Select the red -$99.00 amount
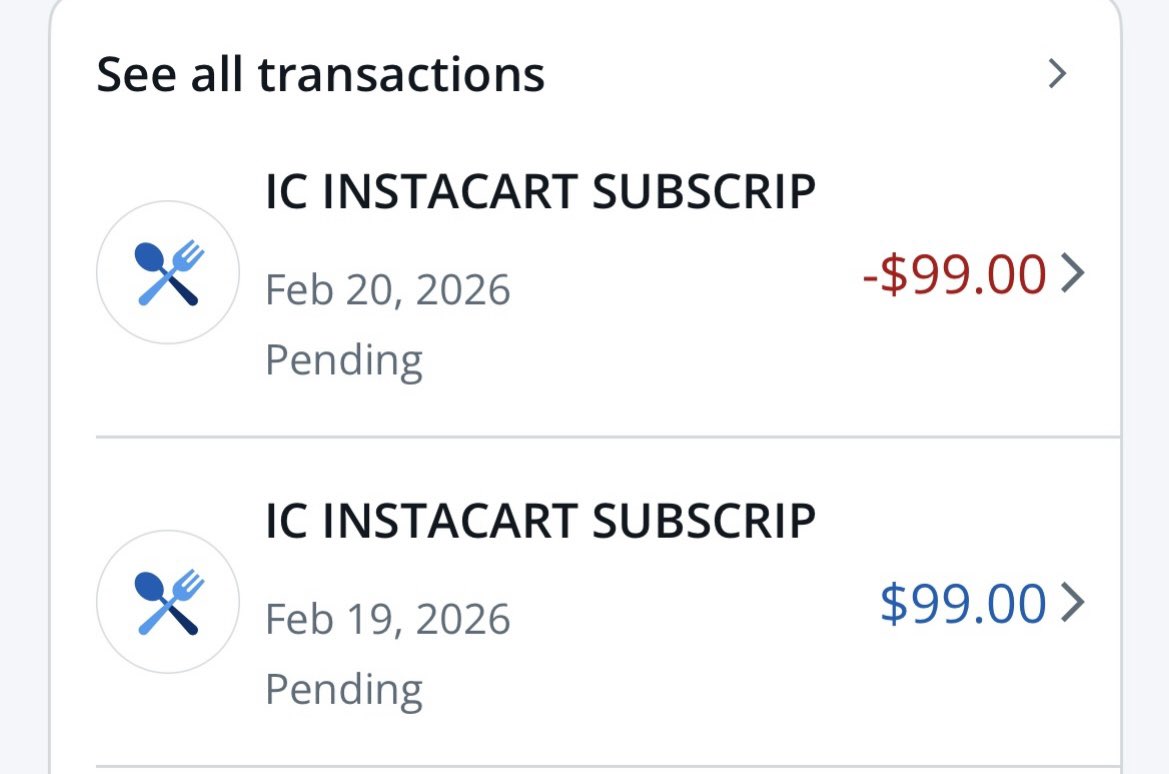 (x=954, y=274)
